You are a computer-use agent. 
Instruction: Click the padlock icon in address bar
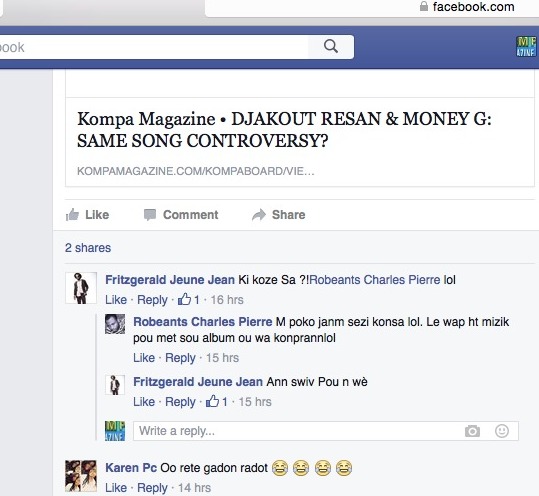(x=424, y=6)
